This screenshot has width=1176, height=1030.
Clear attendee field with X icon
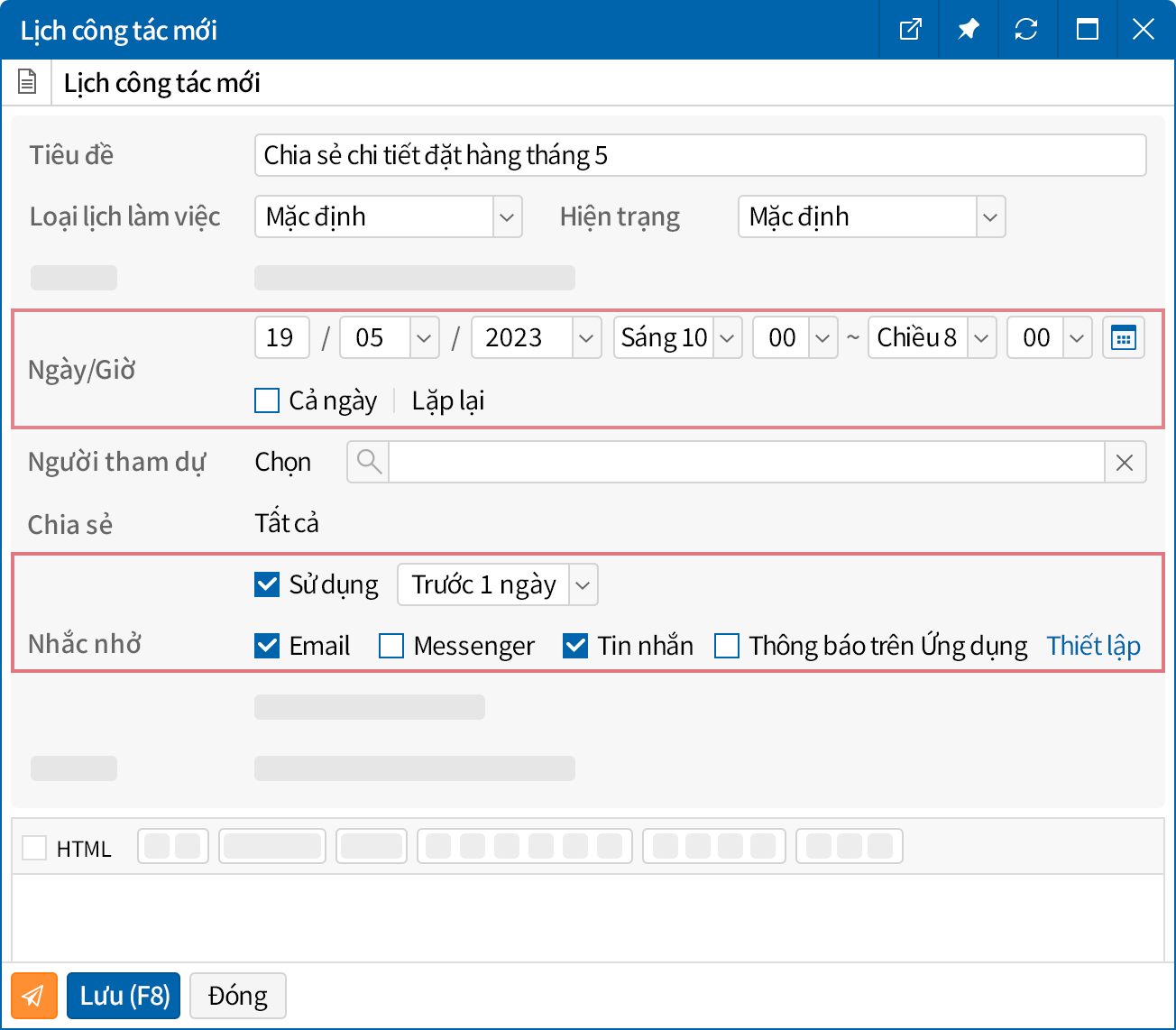tap(1125, 463)
